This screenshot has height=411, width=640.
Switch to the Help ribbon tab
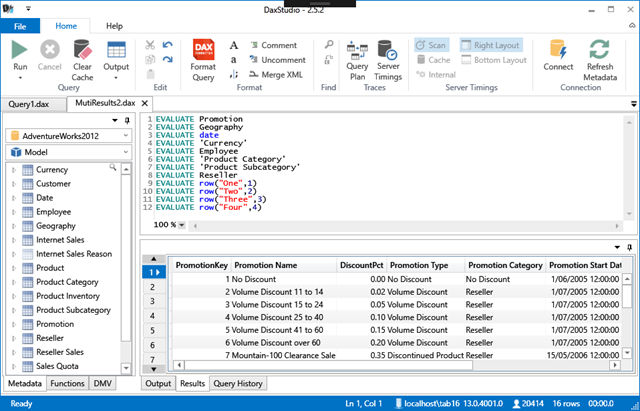114,26
